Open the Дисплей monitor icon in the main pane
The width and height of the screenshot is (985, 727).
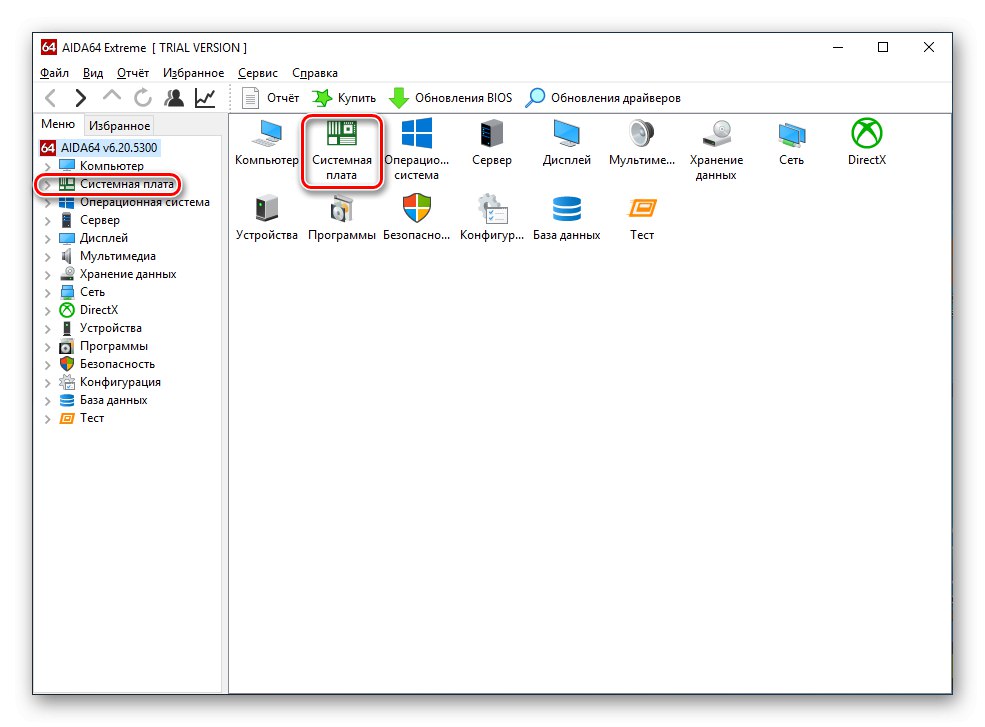pyautogui.click(x=567, y=134)
